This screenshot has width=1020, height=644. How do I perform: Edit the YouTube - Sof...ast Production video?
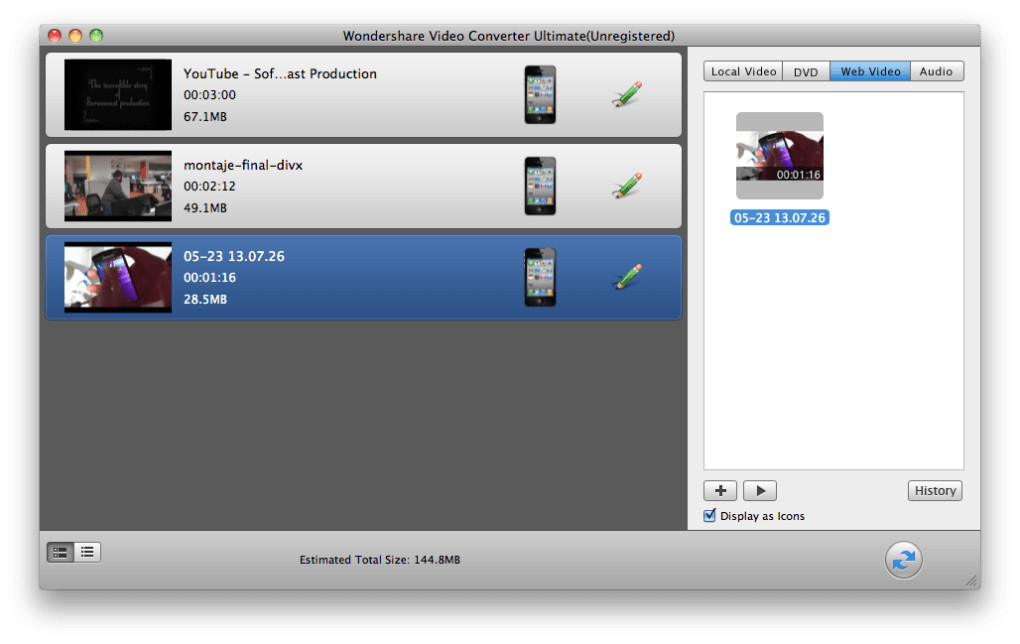click(x=627, y=94)
